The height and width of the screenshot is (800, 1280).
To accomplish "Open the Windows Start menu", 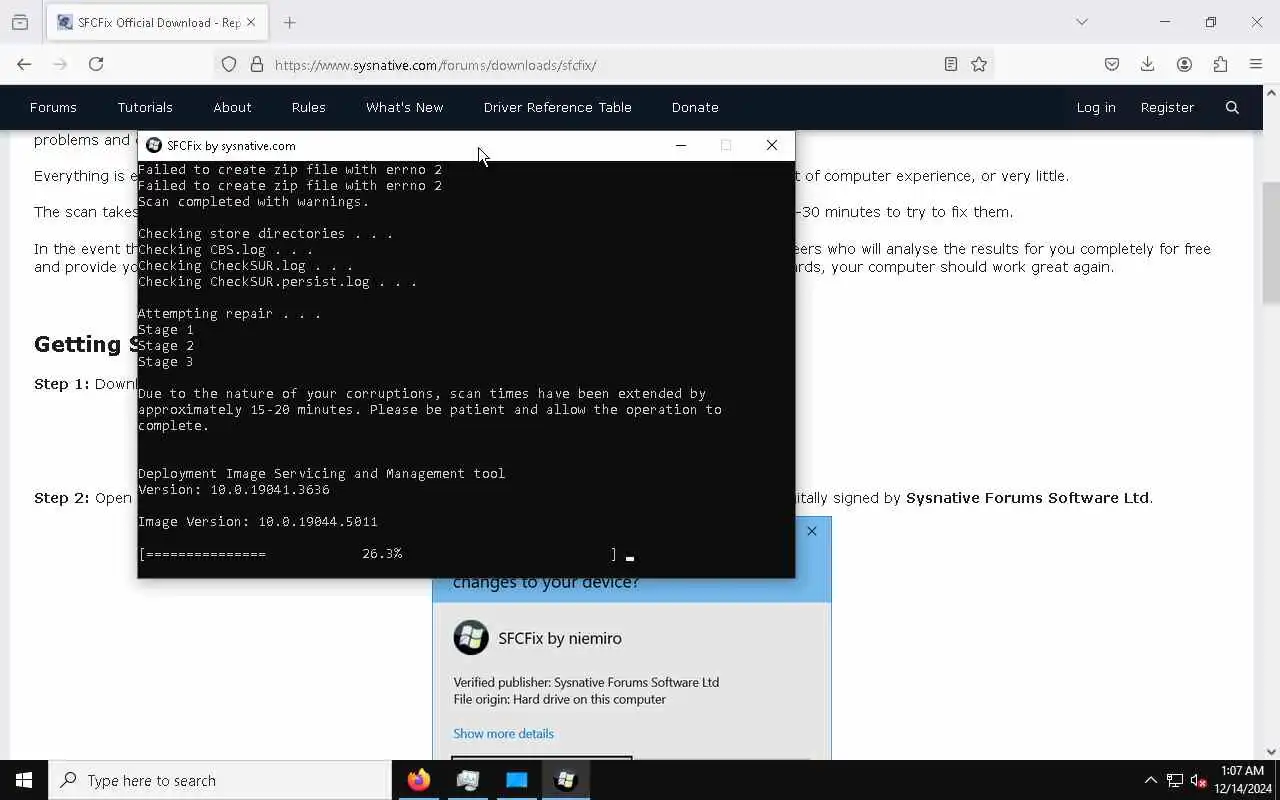I will pos(24,780).
